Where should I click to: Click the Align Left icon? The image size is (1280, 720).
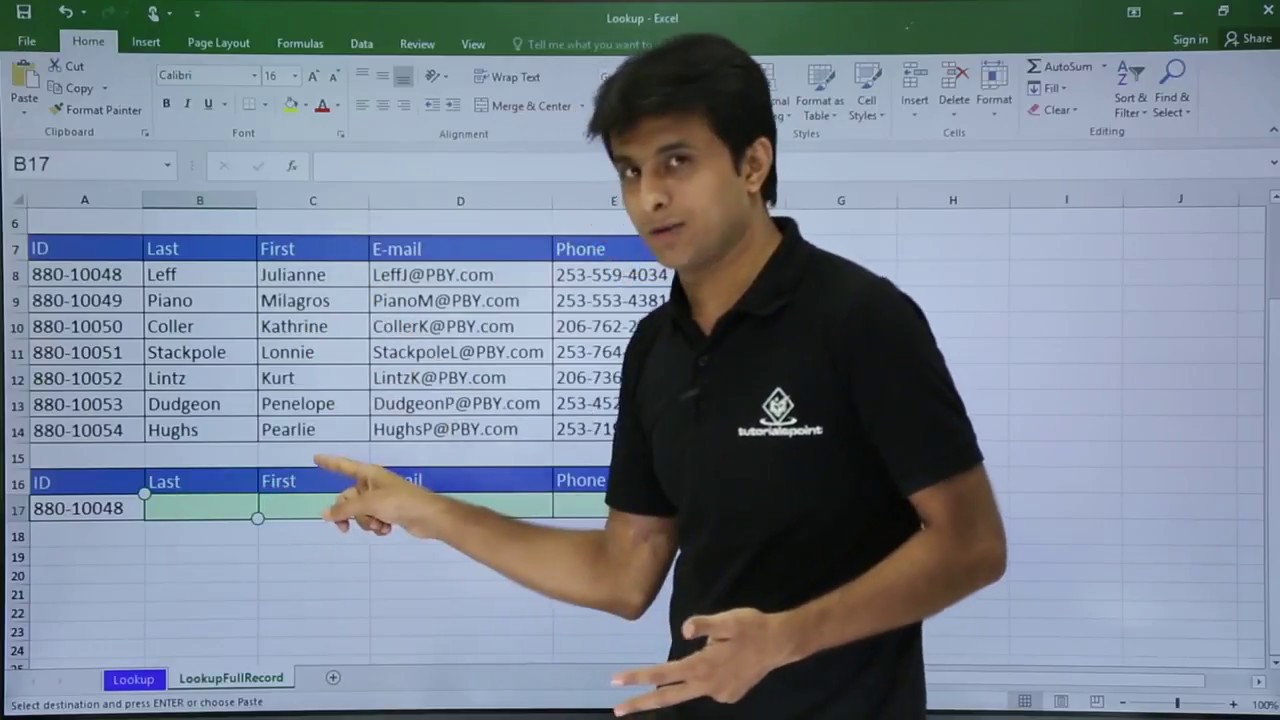coord(362,105)
